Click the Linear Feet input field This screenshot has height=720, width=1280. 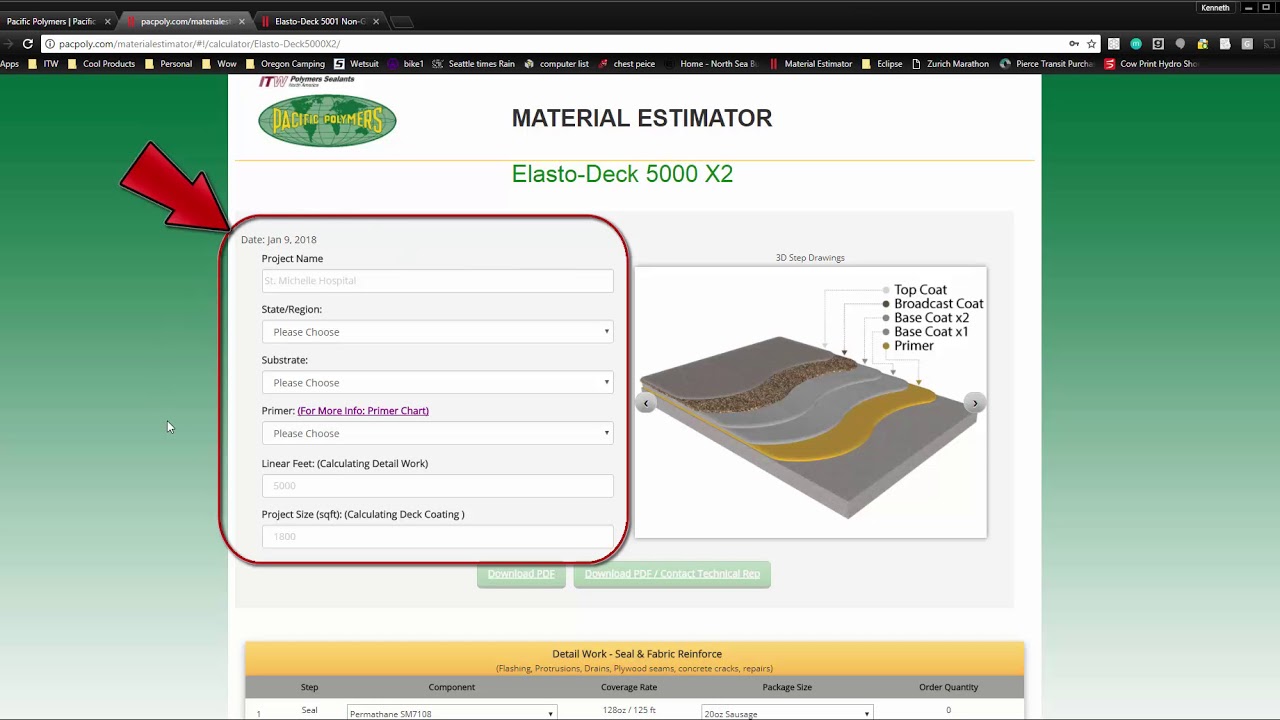coord(437,486)
